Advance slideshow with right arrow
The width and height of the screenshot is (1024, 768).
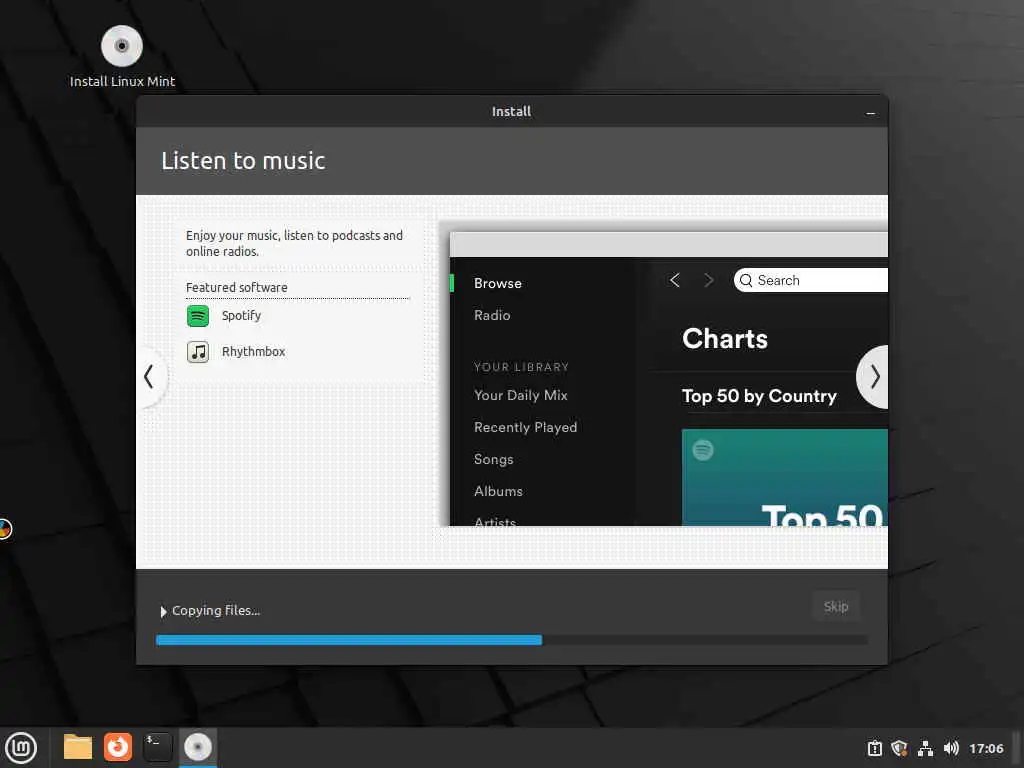pyautogui.click(x=874, y=377)
